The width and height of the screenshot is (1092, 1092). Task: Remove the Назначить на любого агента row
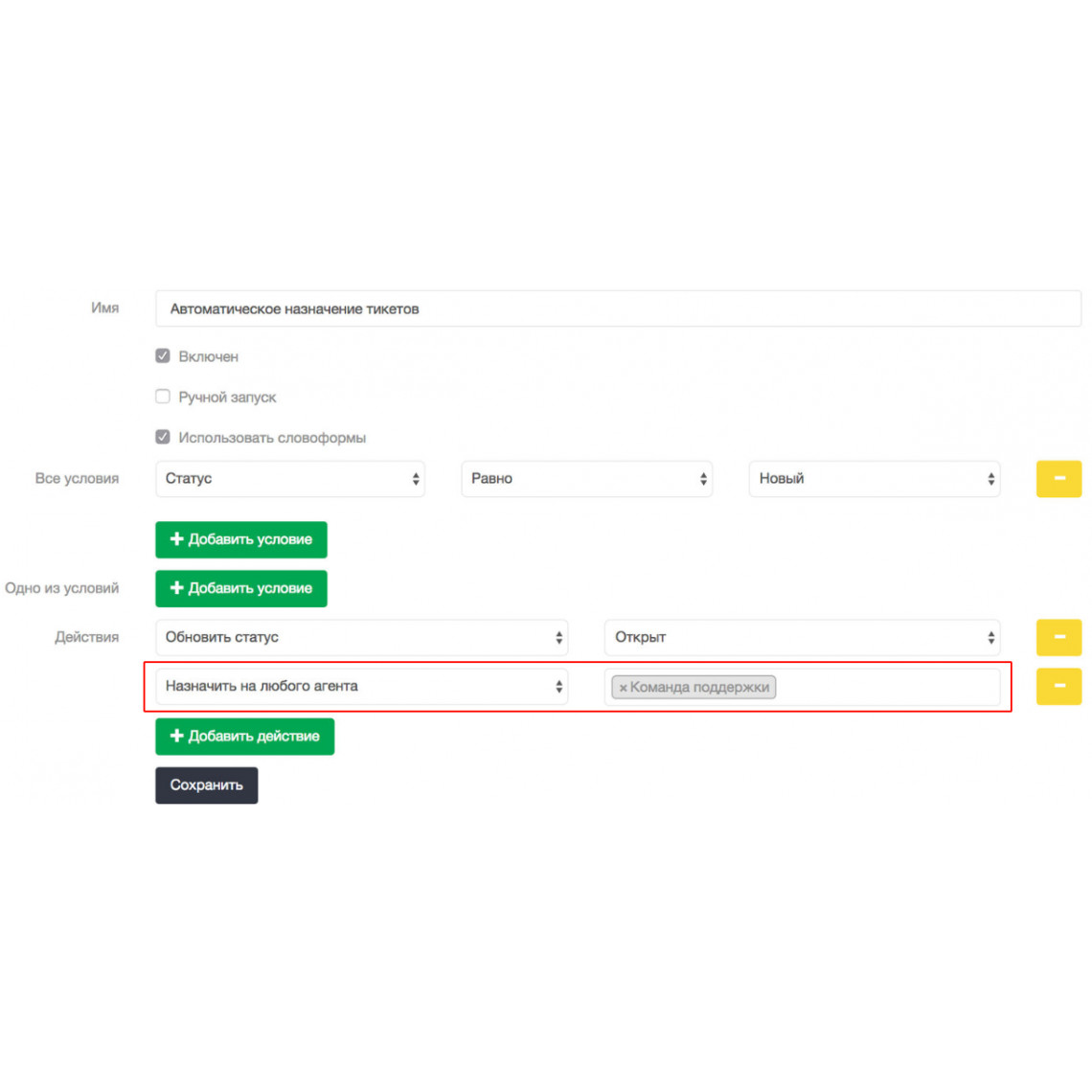pyautogui.click(x=1058, y=686)
